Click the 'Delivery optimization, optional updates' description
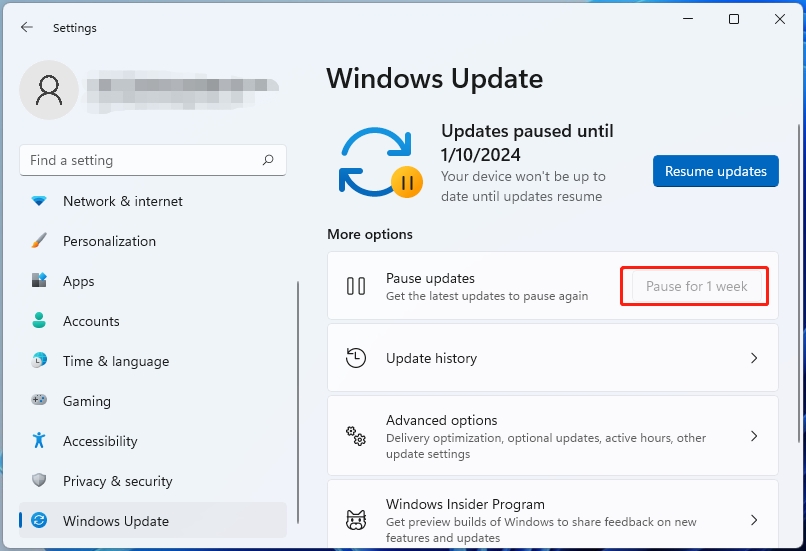 click(x=546, y=446)
